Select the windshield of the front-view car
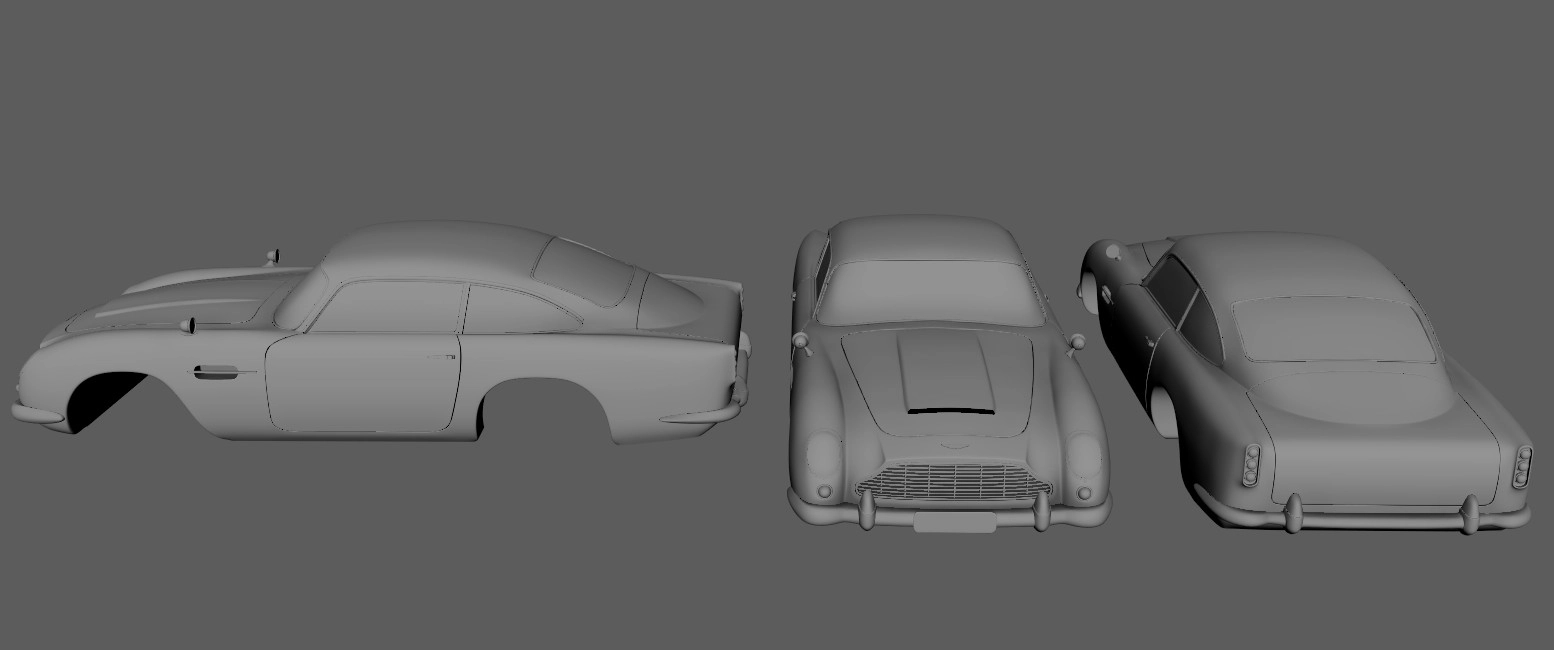The image size is (1554, 650). tap(924, 291)
